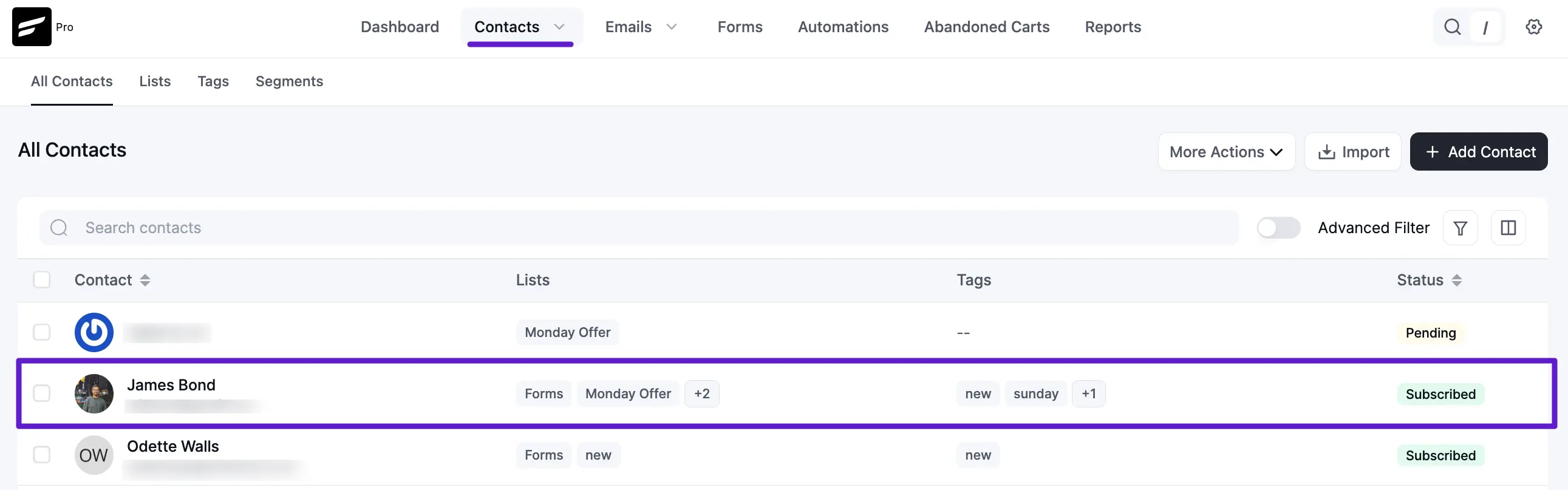The width and height of the screenshot is (1568, 490).
Task: Click Odette Walls' Forms list badge
Action: (544, 455)
